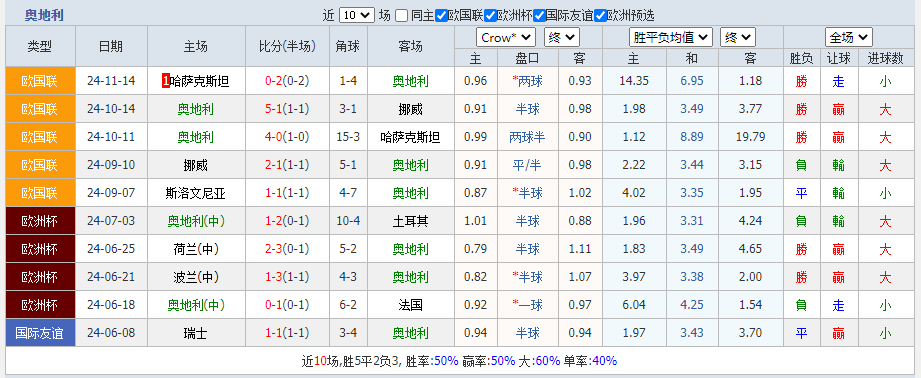Click 挪威 home team on 24-09-10
This screenshot has height=378, width=921.
coord(196,165)
